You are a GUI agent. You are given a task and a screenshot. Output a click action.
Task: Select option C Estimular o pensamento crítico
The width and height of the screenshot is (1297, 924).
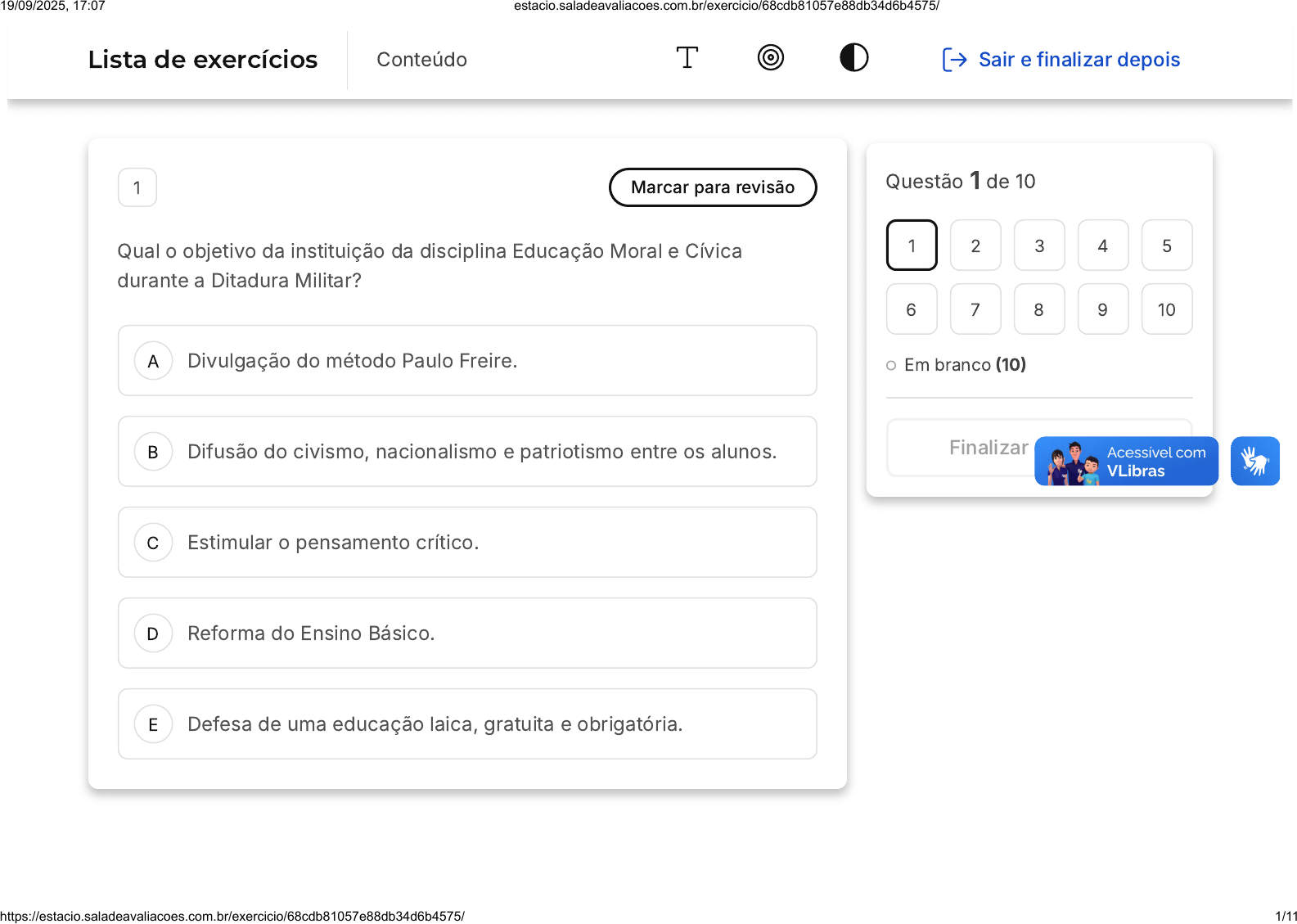tap(467, 543)
